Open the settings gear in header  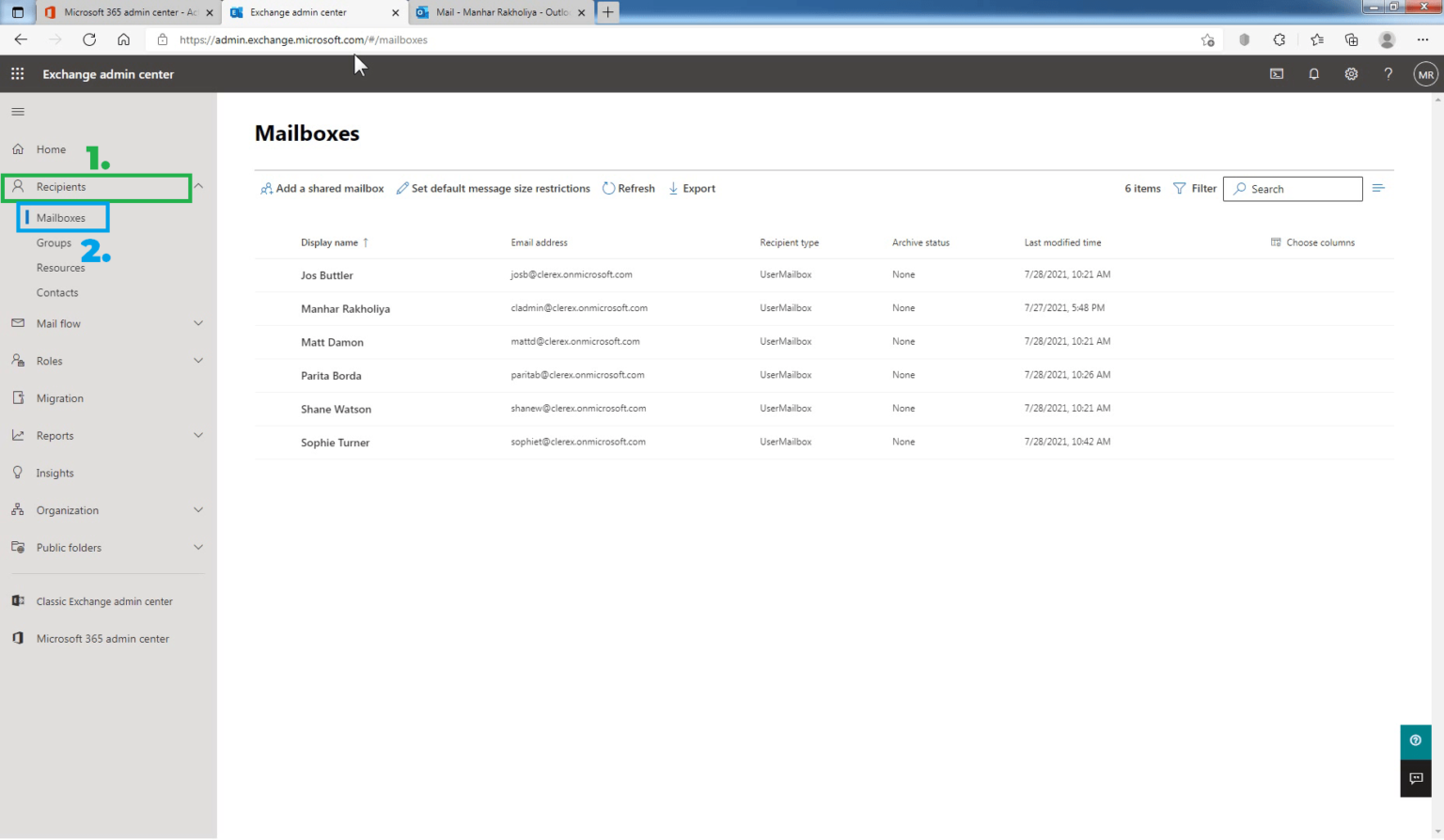click(x=1351, y=74)
